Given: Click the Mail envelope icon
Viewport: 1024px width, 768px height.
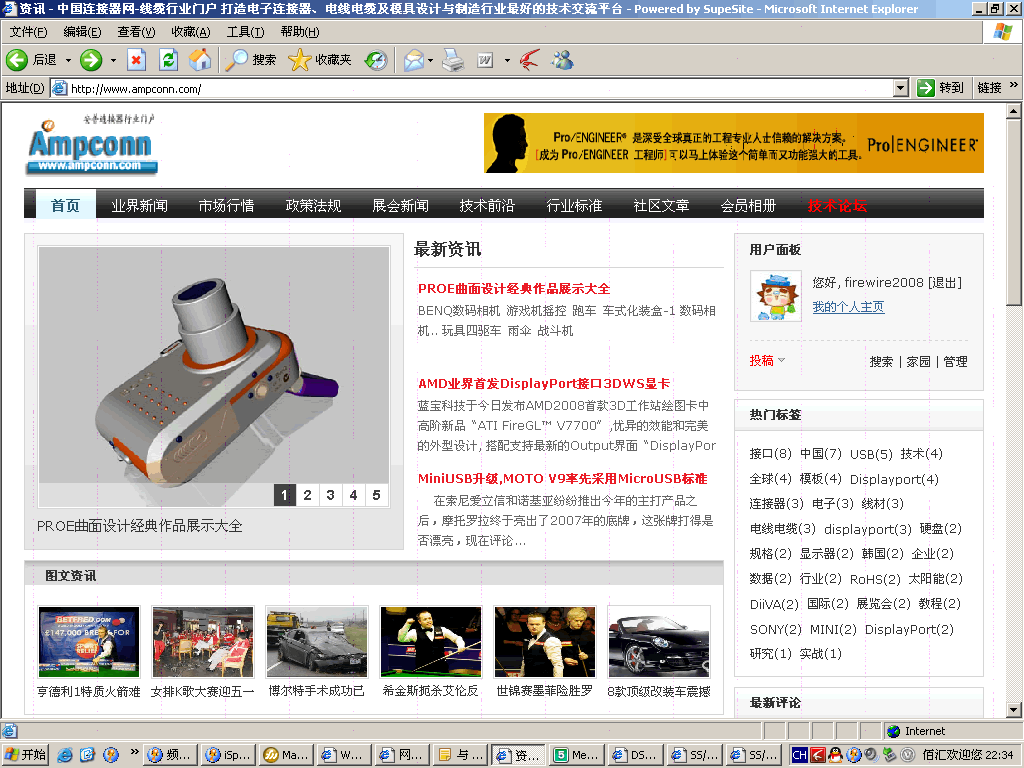Looking at the screenshot, I should point(414,60).
